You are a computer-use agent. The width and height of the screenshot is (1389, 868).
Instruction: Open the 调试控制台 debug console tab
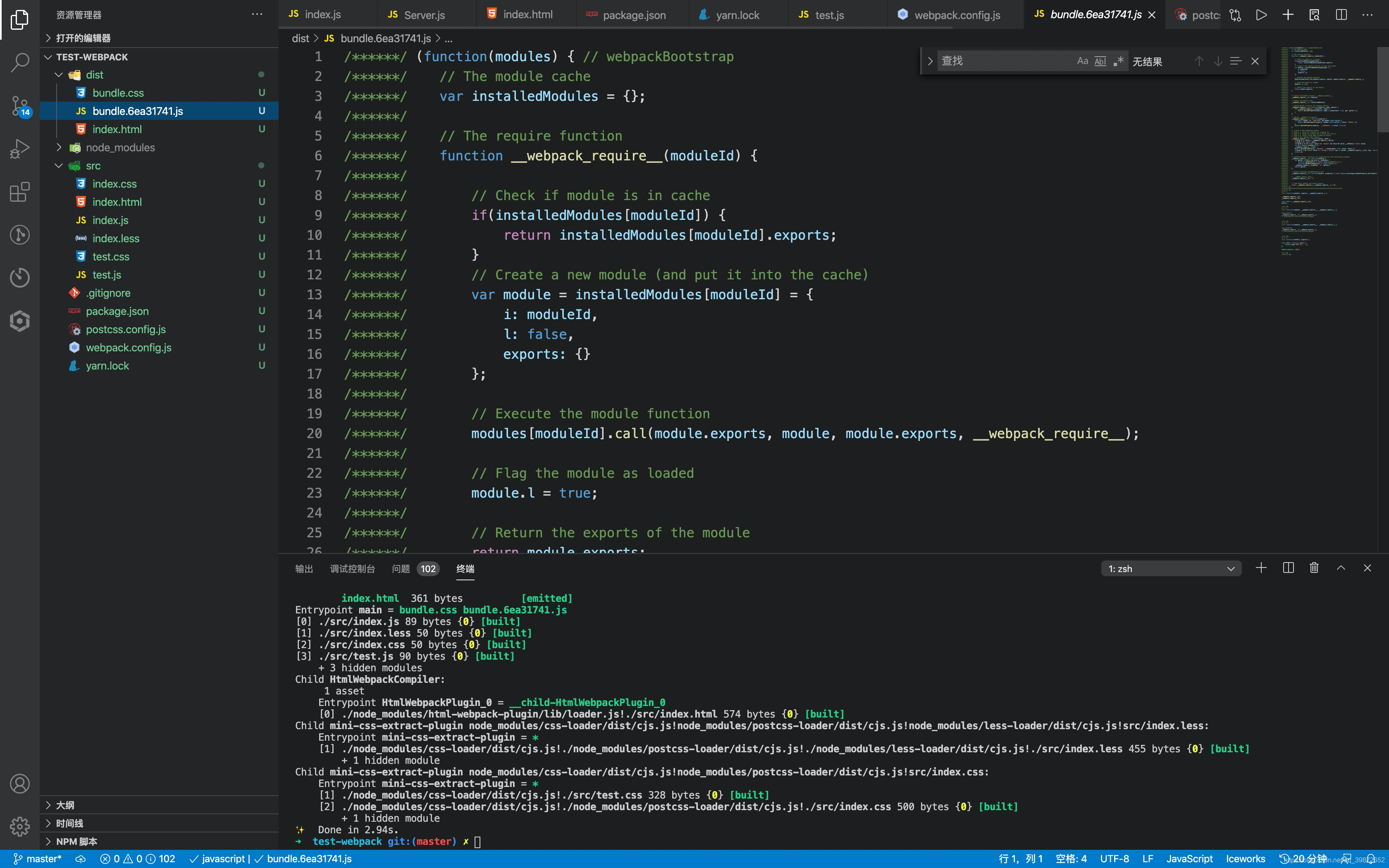[352, 568]
